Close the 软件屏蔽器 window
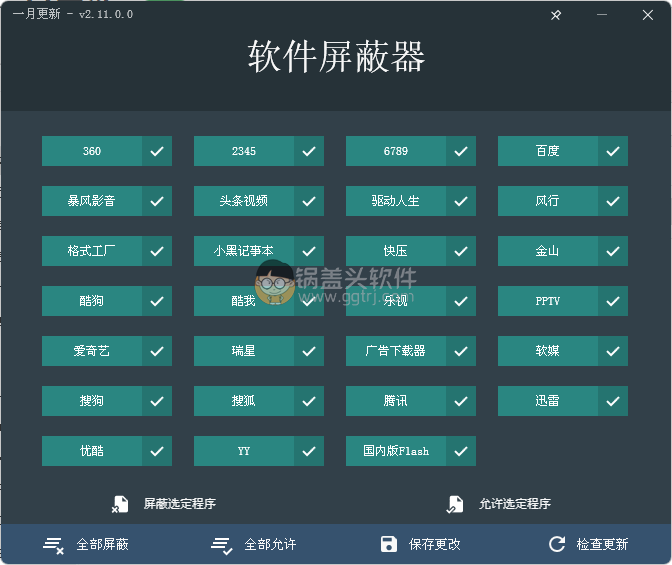Viewport: 672px width, 565px height. (x=648, y=15)
